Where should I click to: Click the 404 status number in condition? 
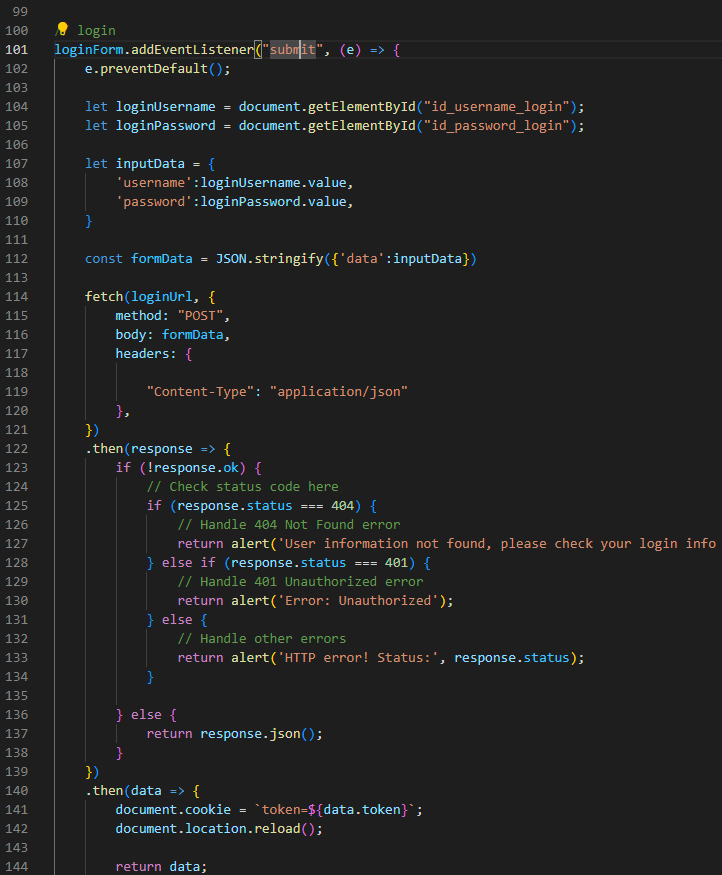click(342, 505)
